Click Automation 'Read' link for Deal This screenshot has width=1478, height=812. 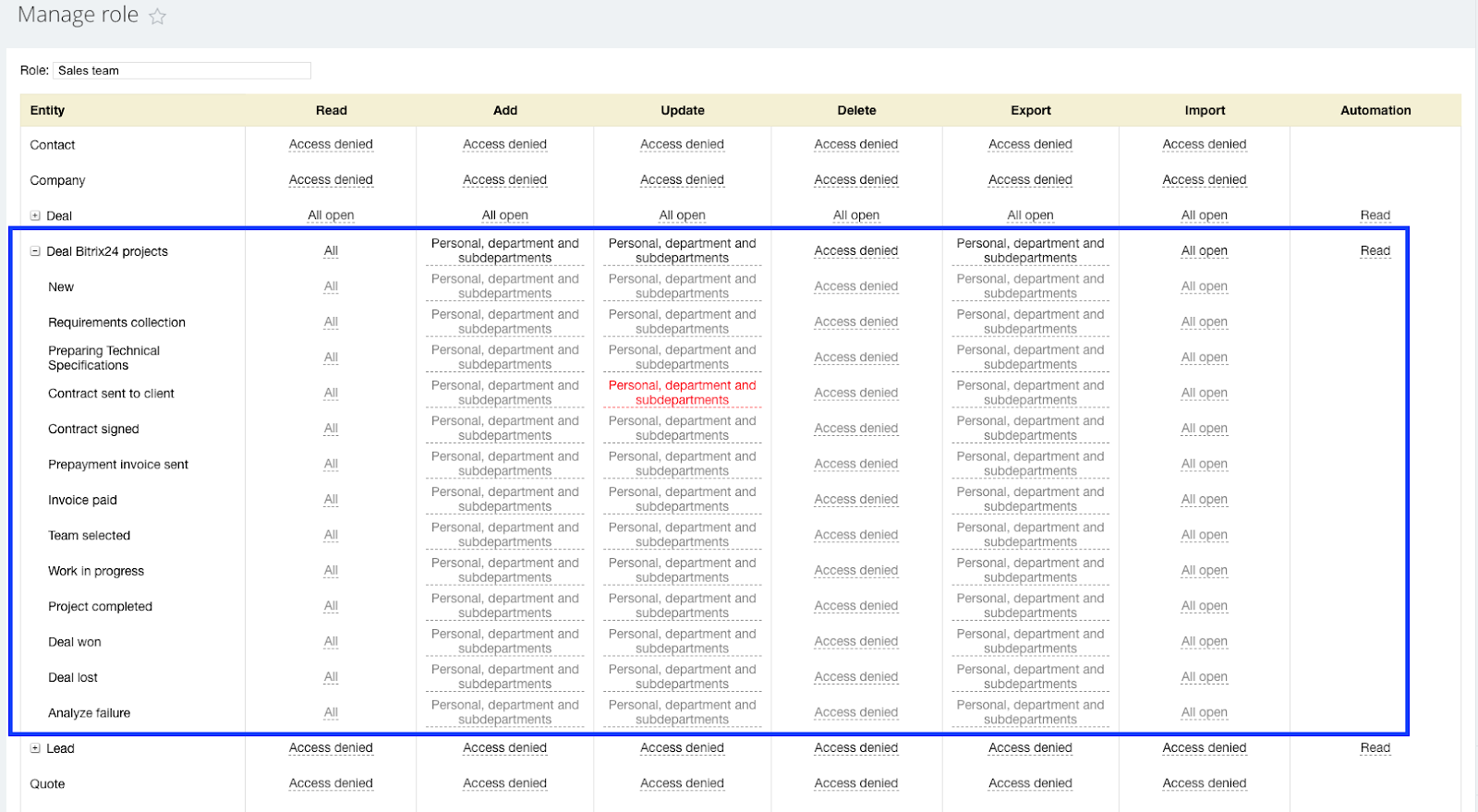(1375, 215)
